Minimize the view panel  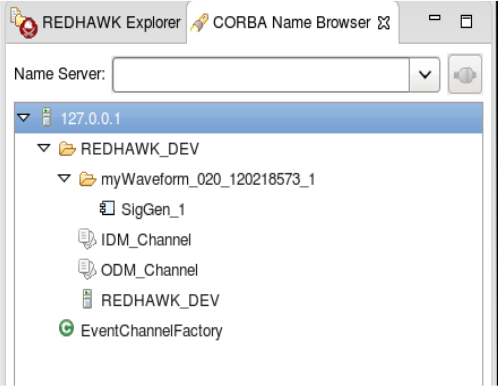tap(434, 18)
